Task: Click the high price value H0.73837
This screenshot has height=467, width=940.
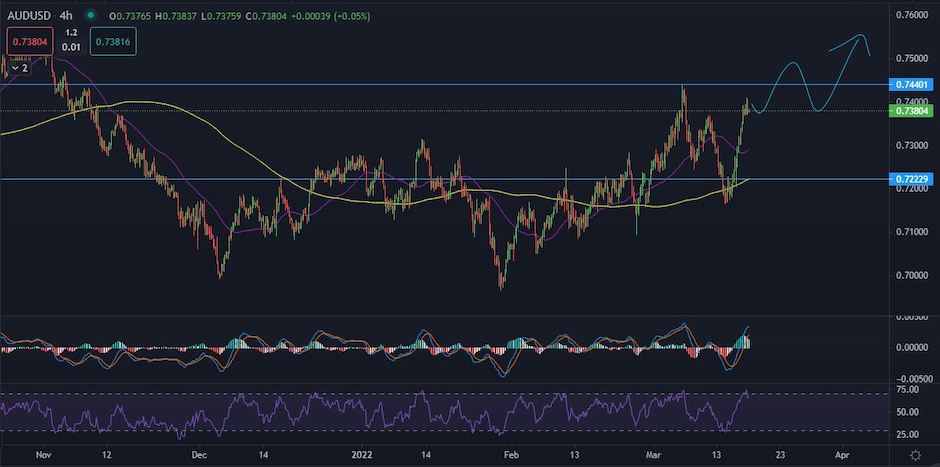Action: [177, 16]
